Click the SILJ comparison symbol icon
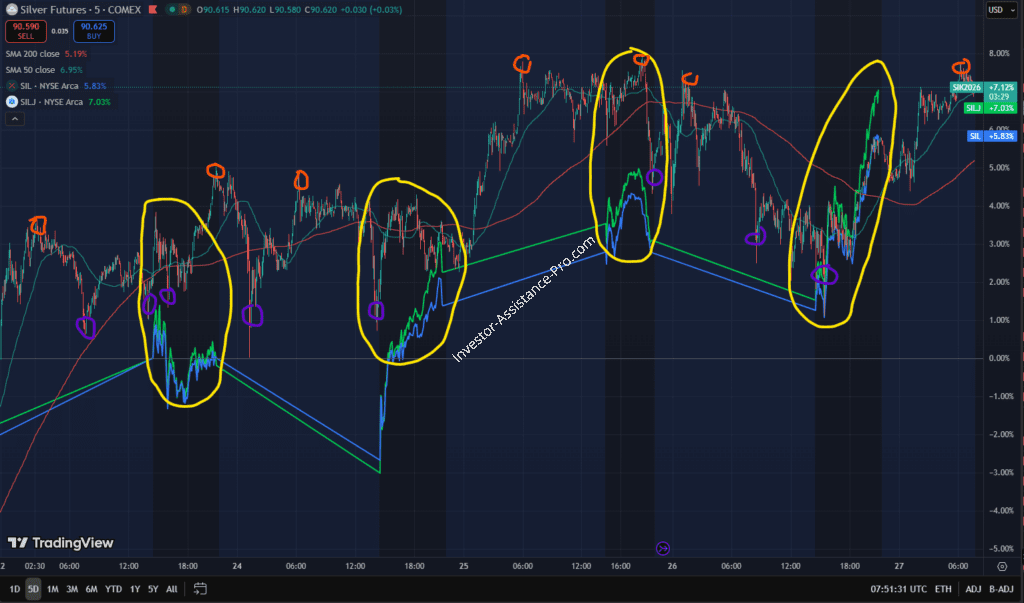The image size is (1024, 603). 11,102
